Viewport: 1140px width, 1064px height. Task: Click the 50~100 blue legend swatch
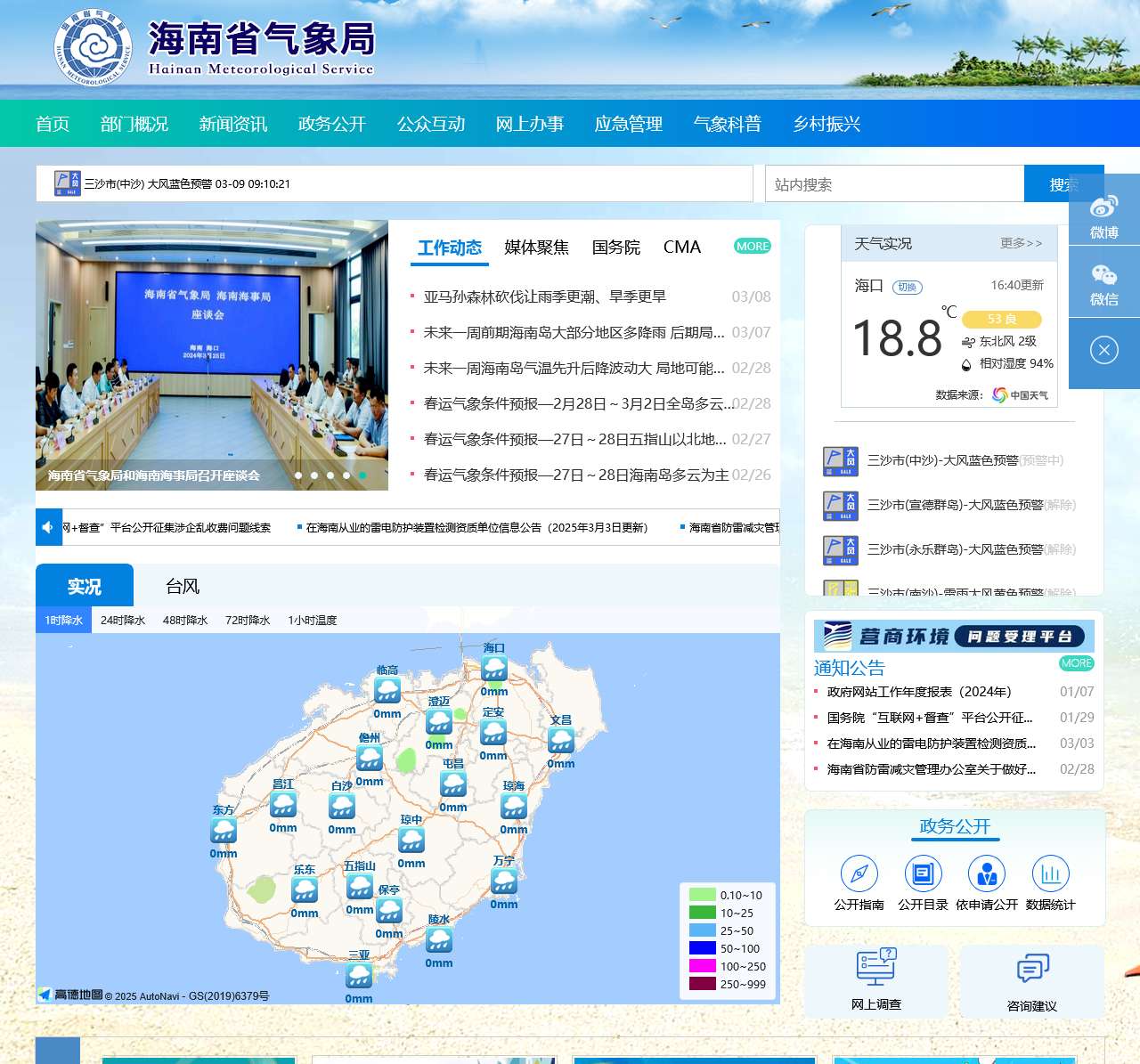click(x=703, y=948)
